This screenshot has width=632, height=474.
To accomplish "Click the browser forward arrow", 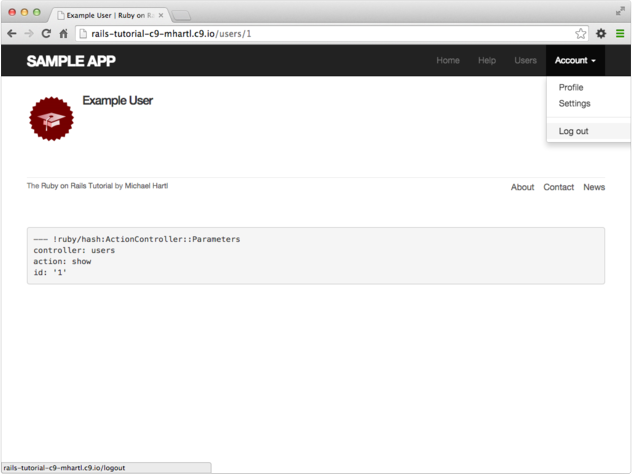I will pos(28,33).
